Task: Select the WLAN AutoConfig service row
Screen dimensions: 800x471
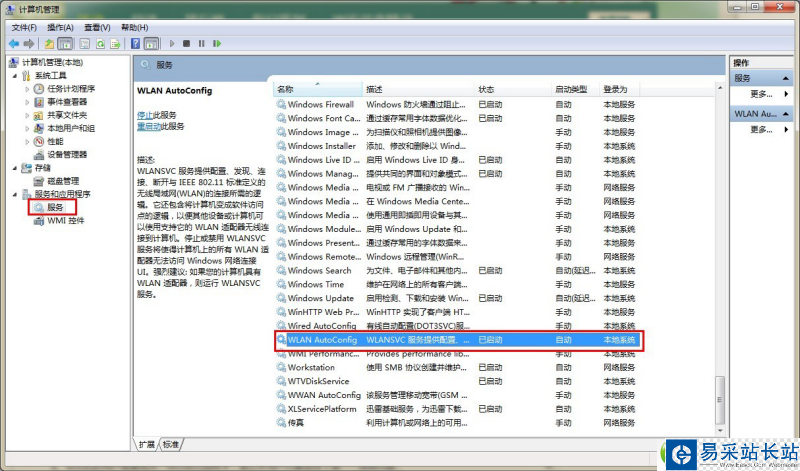Action: tap(458, 340)
